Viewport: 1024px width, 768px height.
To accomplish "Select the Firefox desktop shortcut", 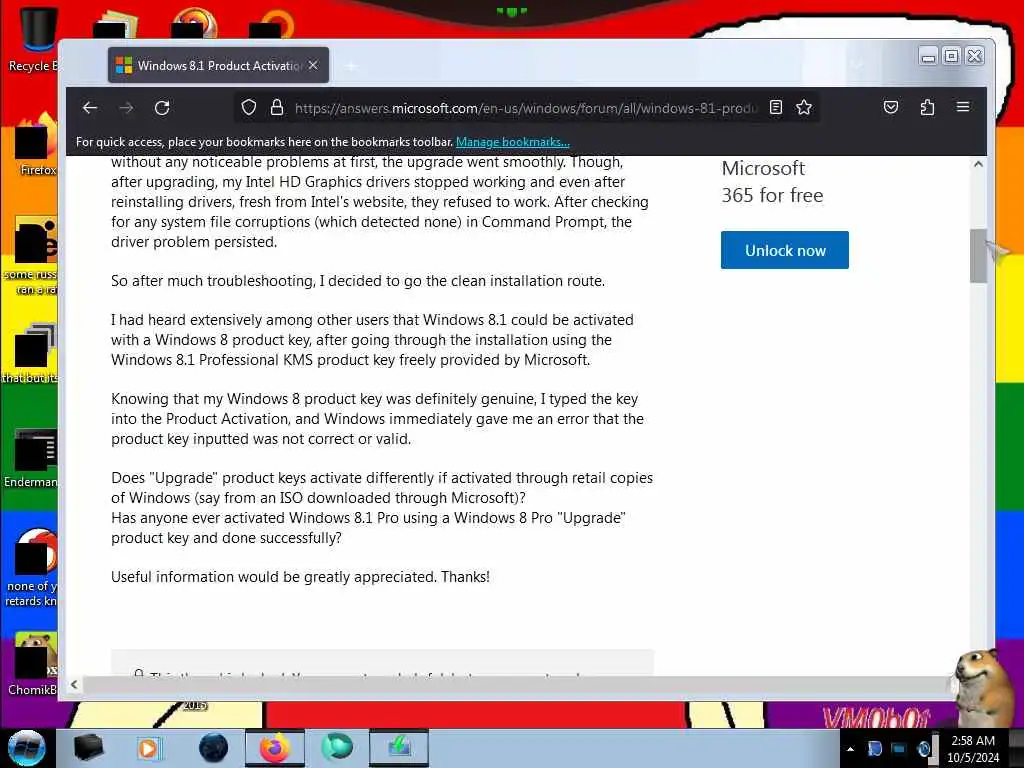I will point(37,145).
